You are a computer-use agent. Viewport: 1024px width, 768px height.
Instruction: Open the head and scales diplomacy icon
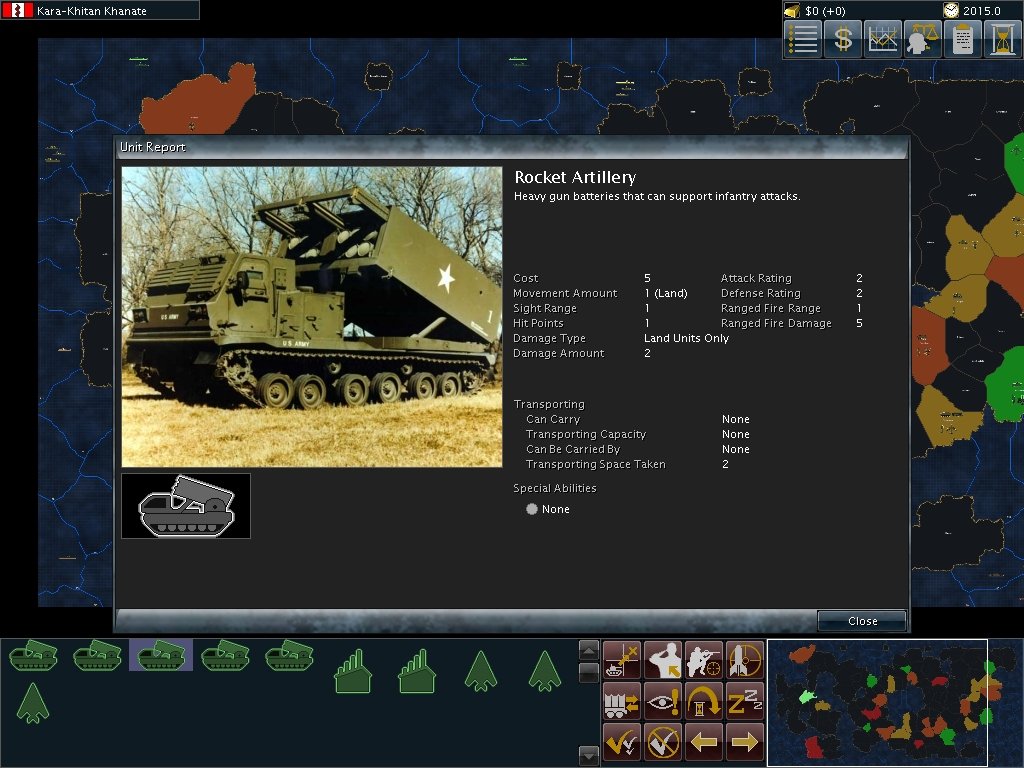click(x=923, y=39)
